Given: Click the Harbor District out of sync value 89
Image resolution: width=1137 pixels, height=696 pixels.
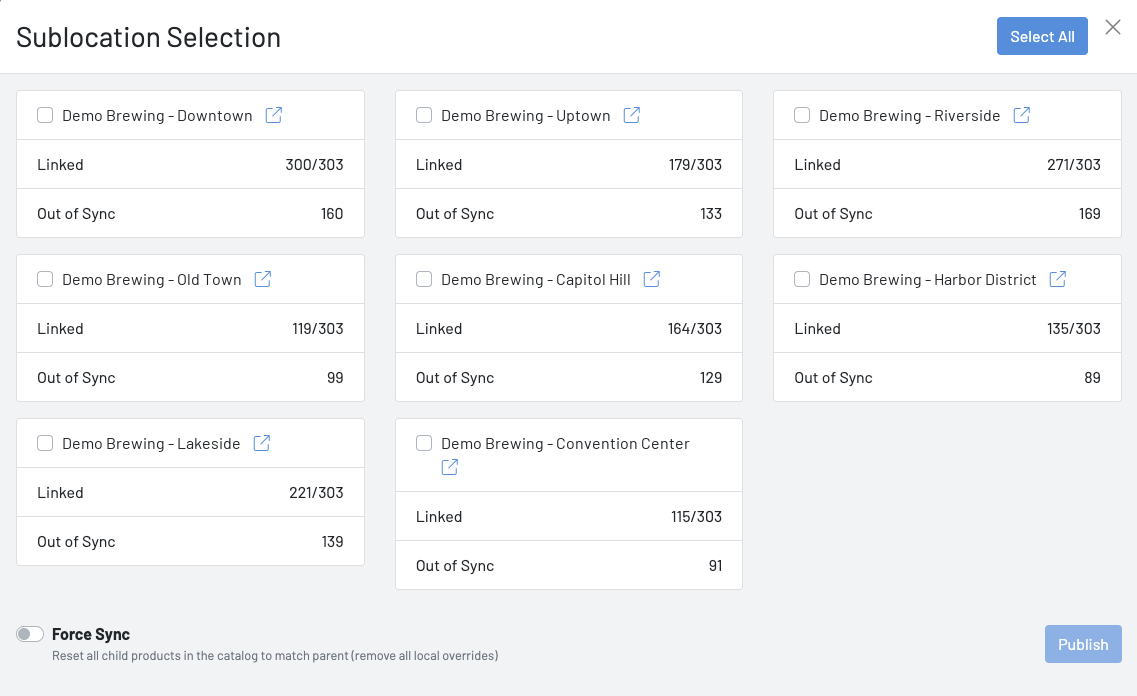Looking at the screenshot, I should (1092, 378).
